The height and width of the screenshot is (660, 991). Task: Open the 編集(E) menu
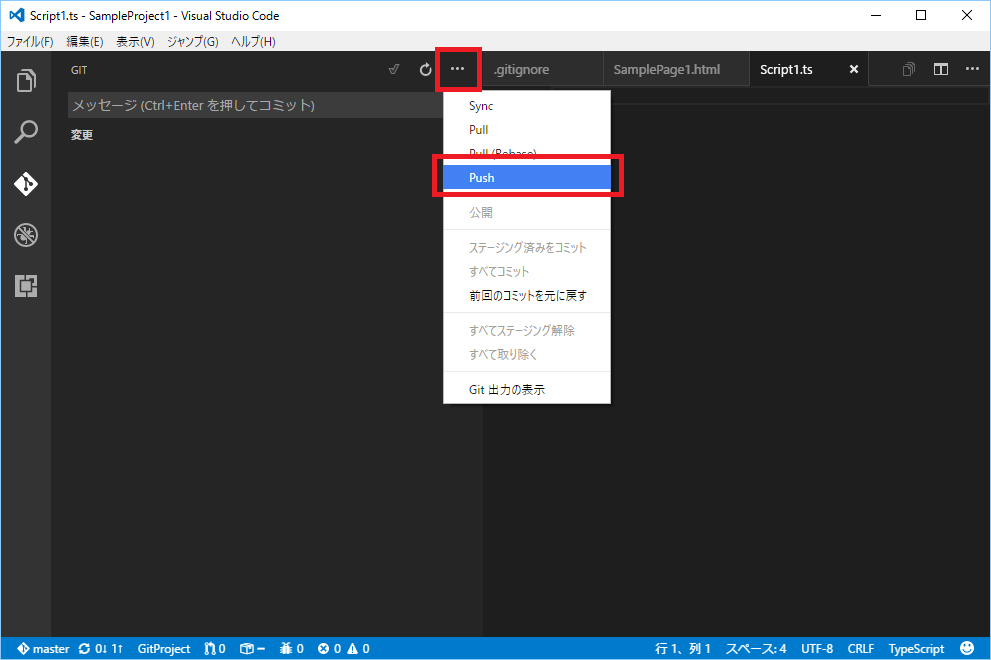pos(85,42)
